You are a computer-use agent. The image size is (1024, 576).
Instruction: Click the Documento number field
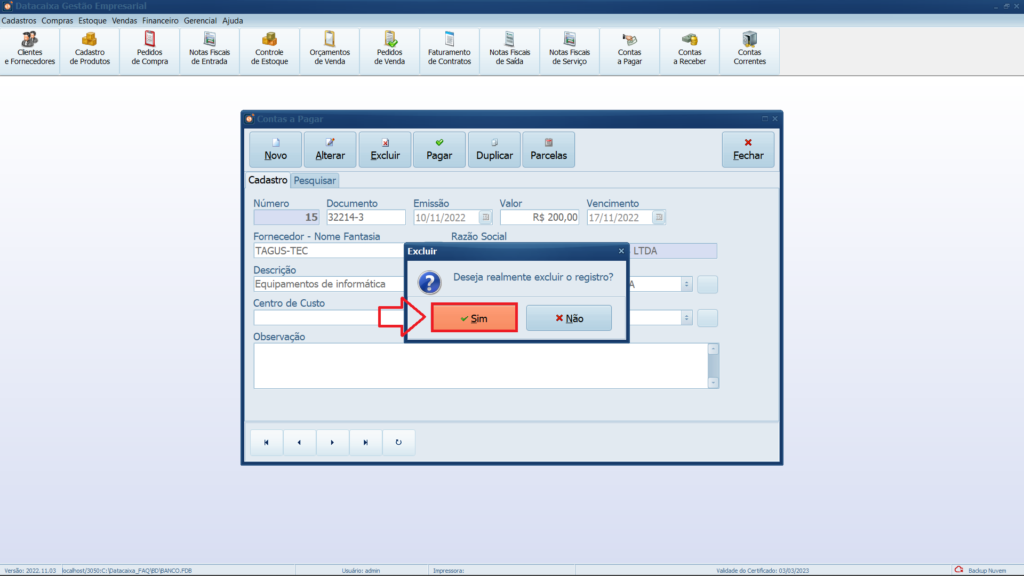click(365, 217)
